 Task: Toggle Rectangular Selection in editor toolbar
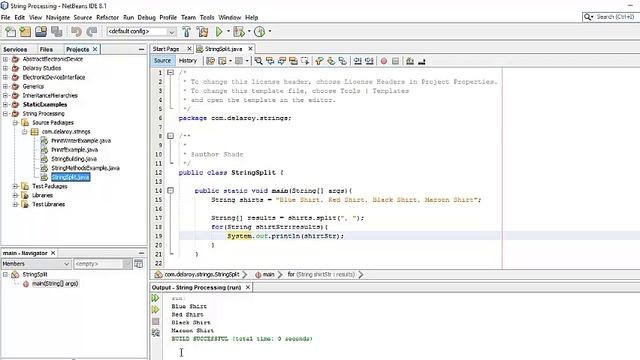coord(305,61)
